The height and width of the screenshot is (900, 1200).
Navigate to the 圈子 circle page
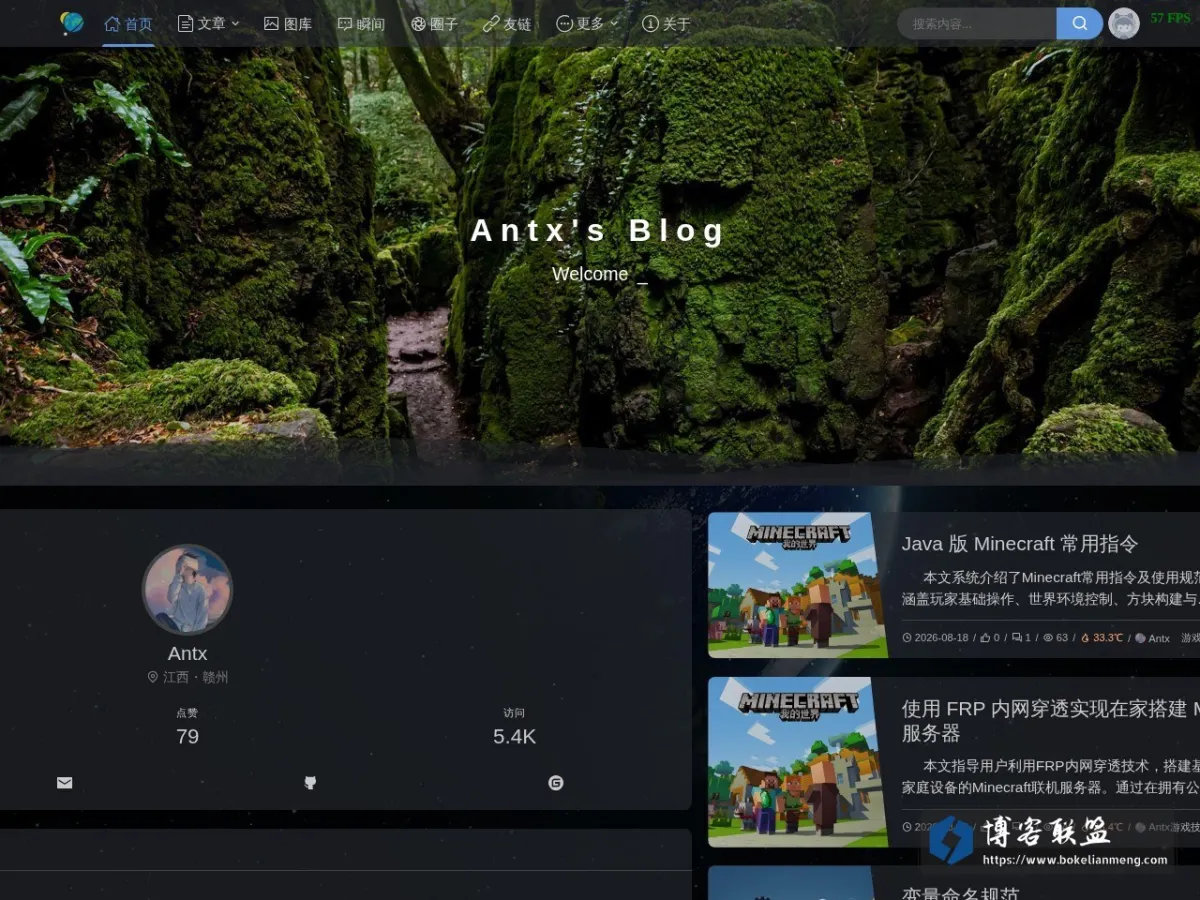pos(434,24)
